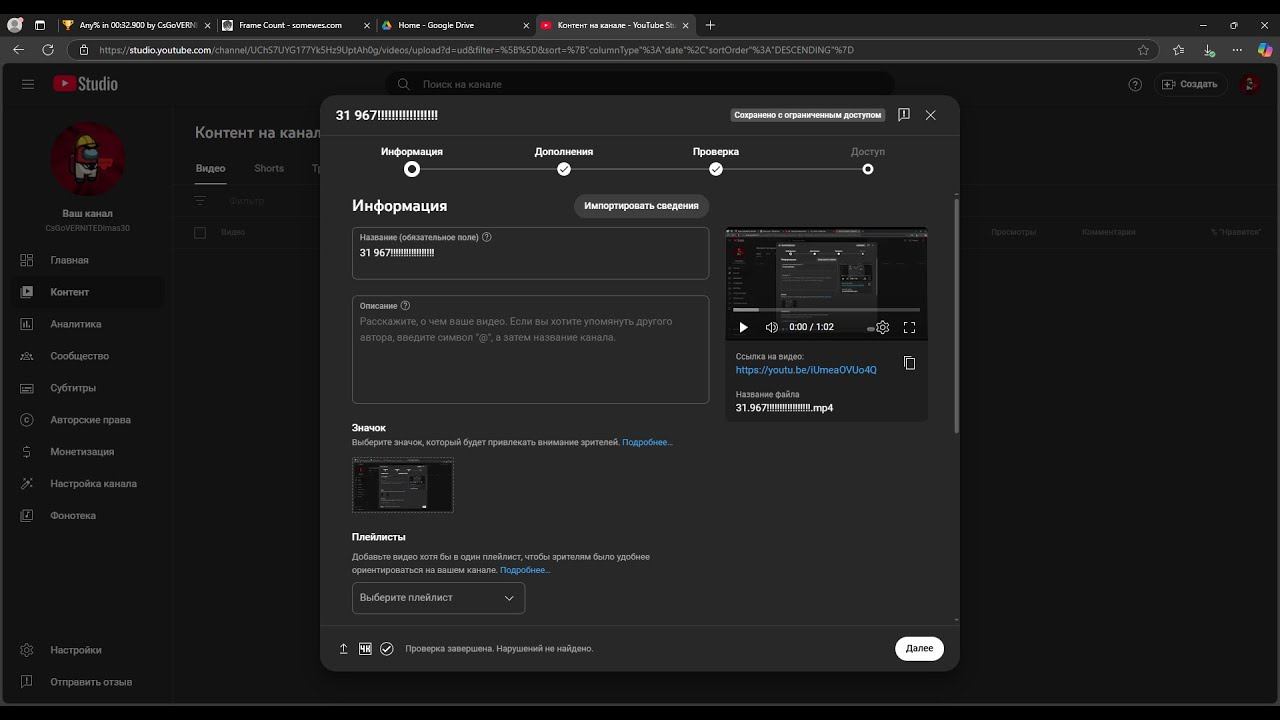Open the Видео tab in channel content

pyautogui.click(x=210, y=168)
